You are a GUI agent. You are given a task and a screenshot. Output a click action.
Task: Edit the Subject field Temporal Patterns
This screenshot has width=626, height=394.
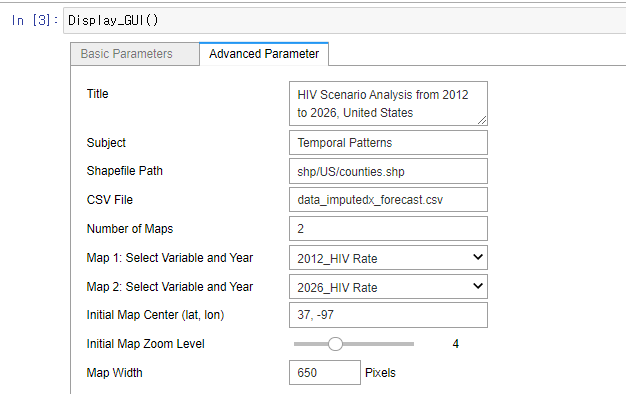click(x=388, y=143)
